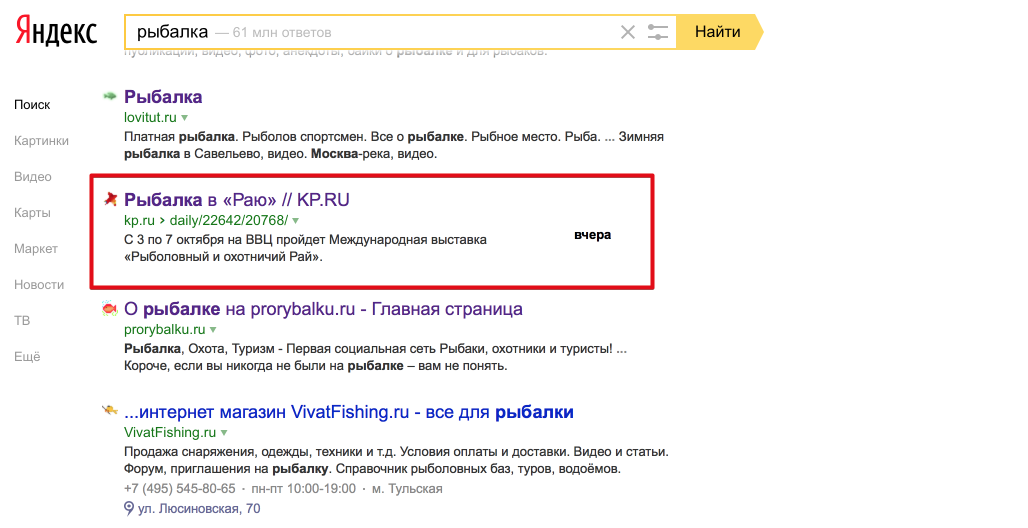Image resolution: width=1028 pixels, height=528 pixels.
Task: Switch to Картинки search
Action: pos(41,140)
